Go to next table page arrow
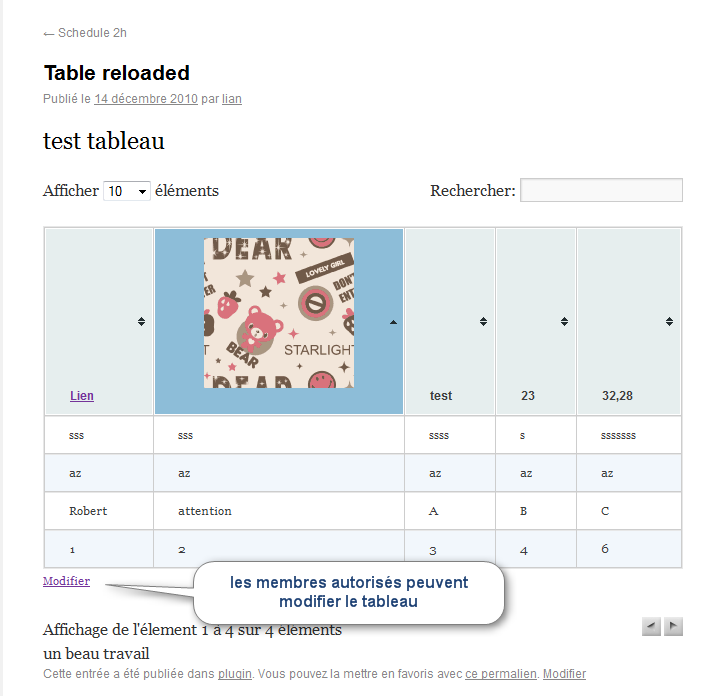The width and height of the screenshot is (724, 696). click(x=673, y=626)
